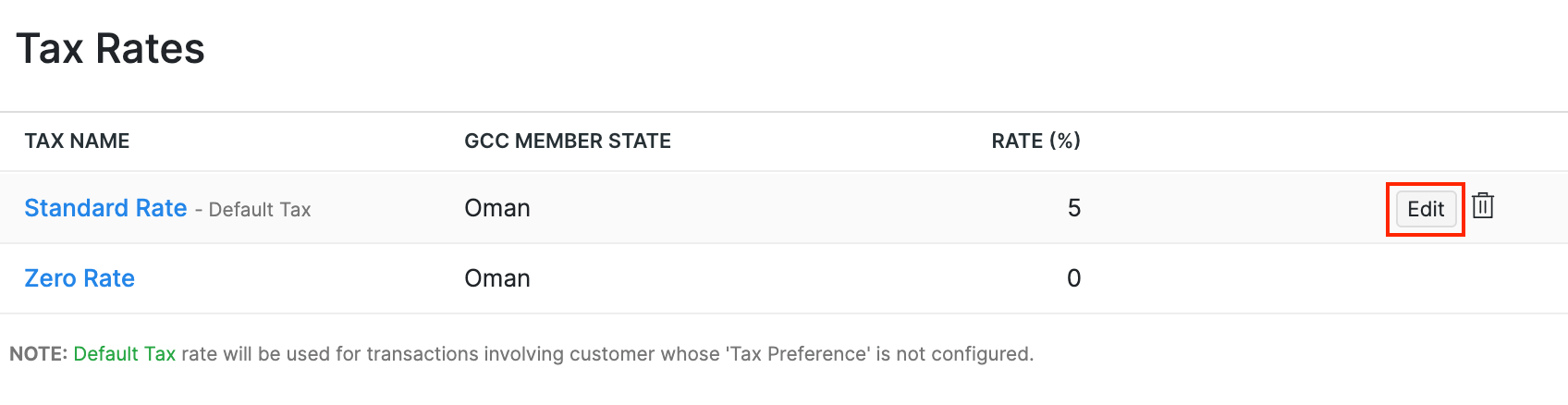Click the Tax Rates page heading
The width and height of the screenshot is (1568, 405).
(x=110, y=49)
